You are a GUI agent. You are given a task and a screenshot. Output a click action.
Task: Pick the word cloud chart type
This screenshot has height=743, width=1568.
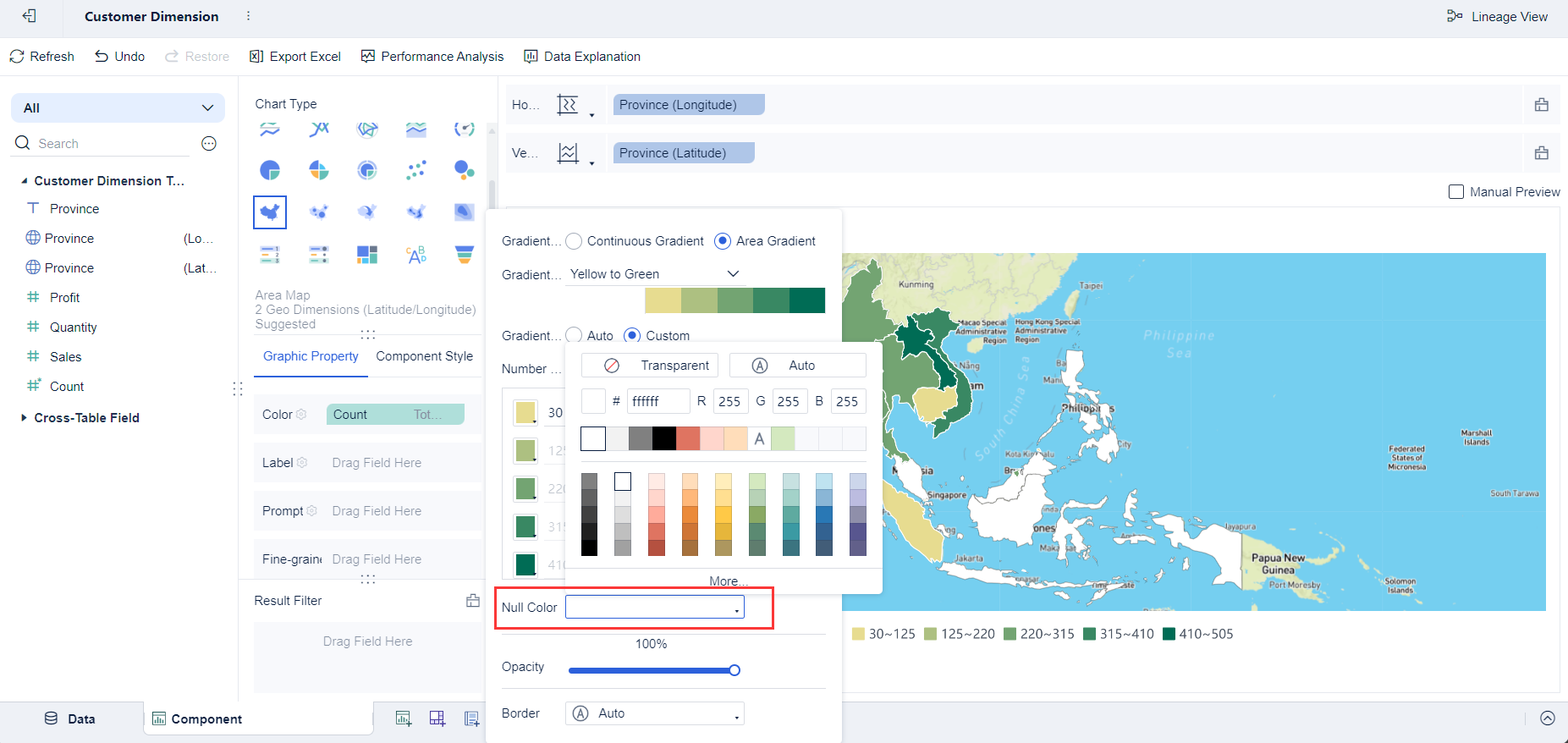pyautogui.click(x=415, y=254)
